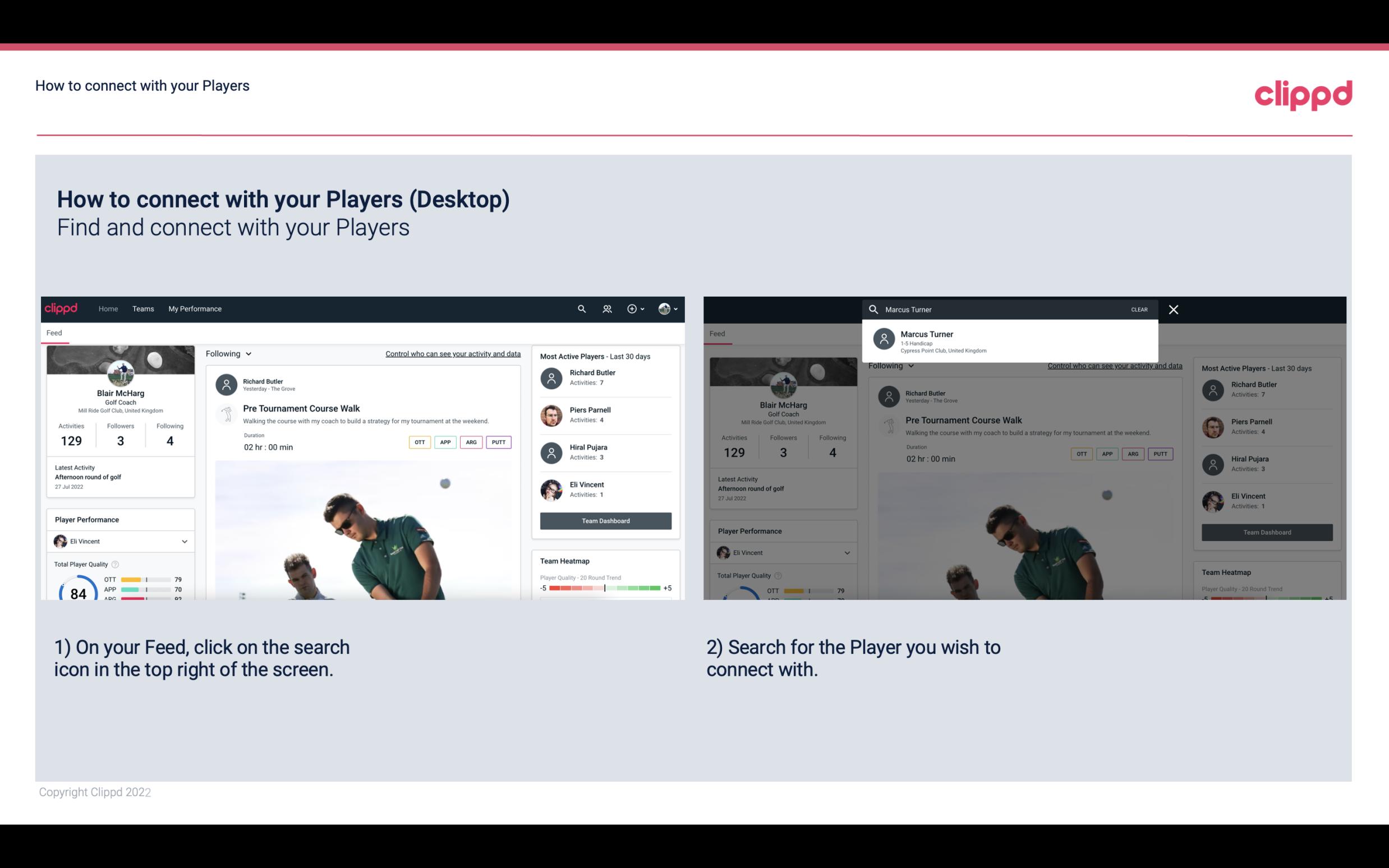Click the ARG performance category icon
This screenshot has height=868, width=1389.
pyautogui.click(x=470, y=442)
